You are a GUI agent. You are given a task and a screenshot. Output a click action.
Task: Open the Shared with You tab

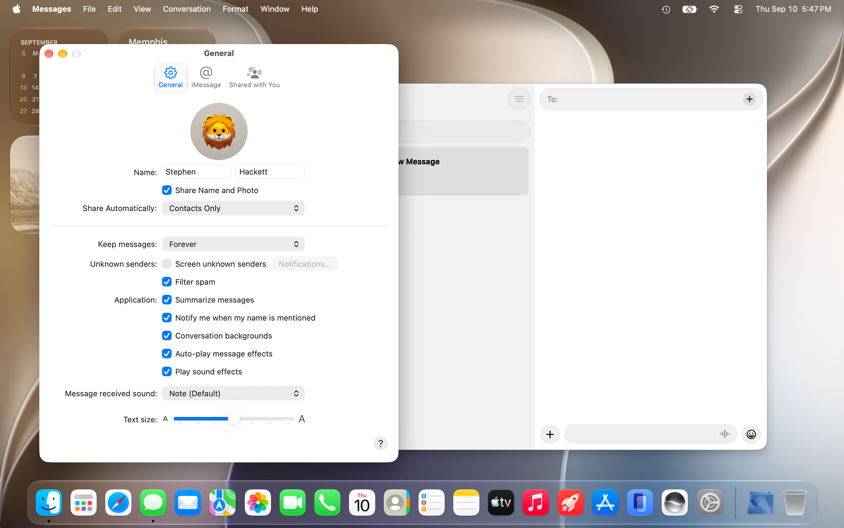(x=254, y=77)
